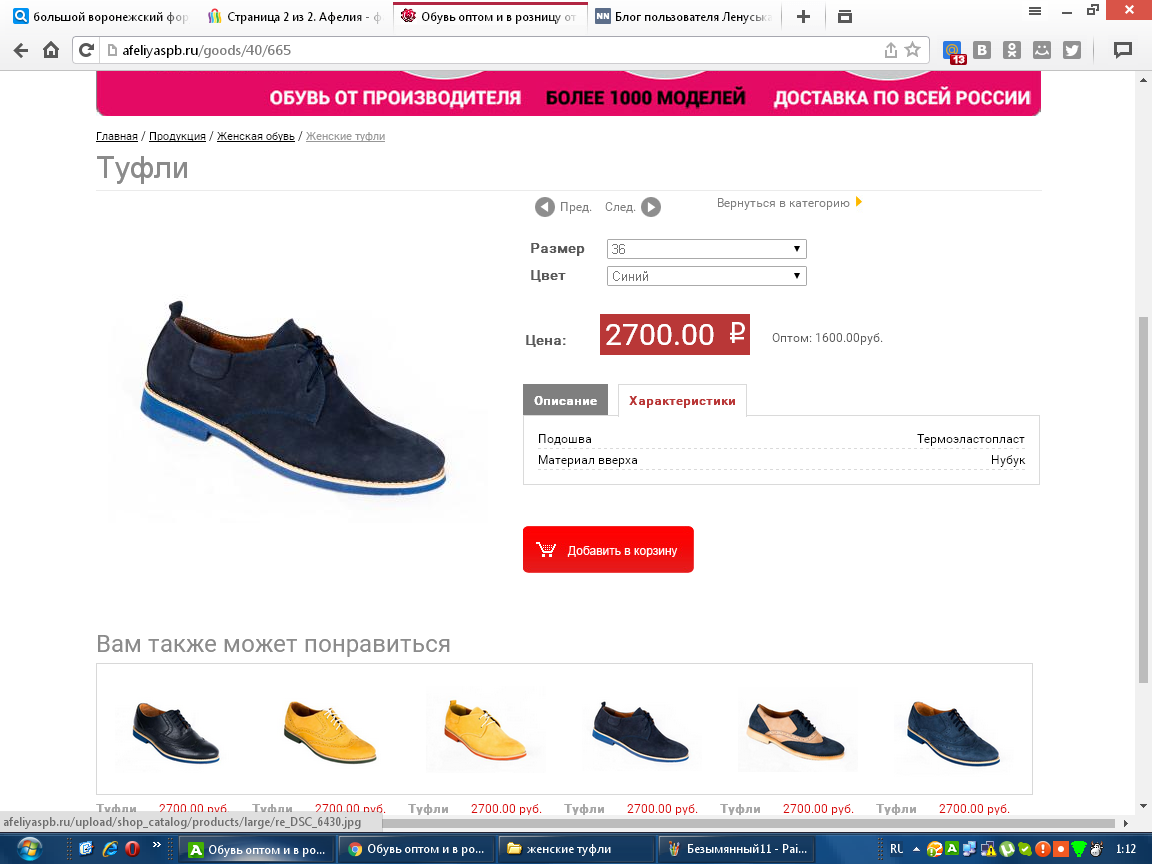Go to the browser home page

coord(51,50)
